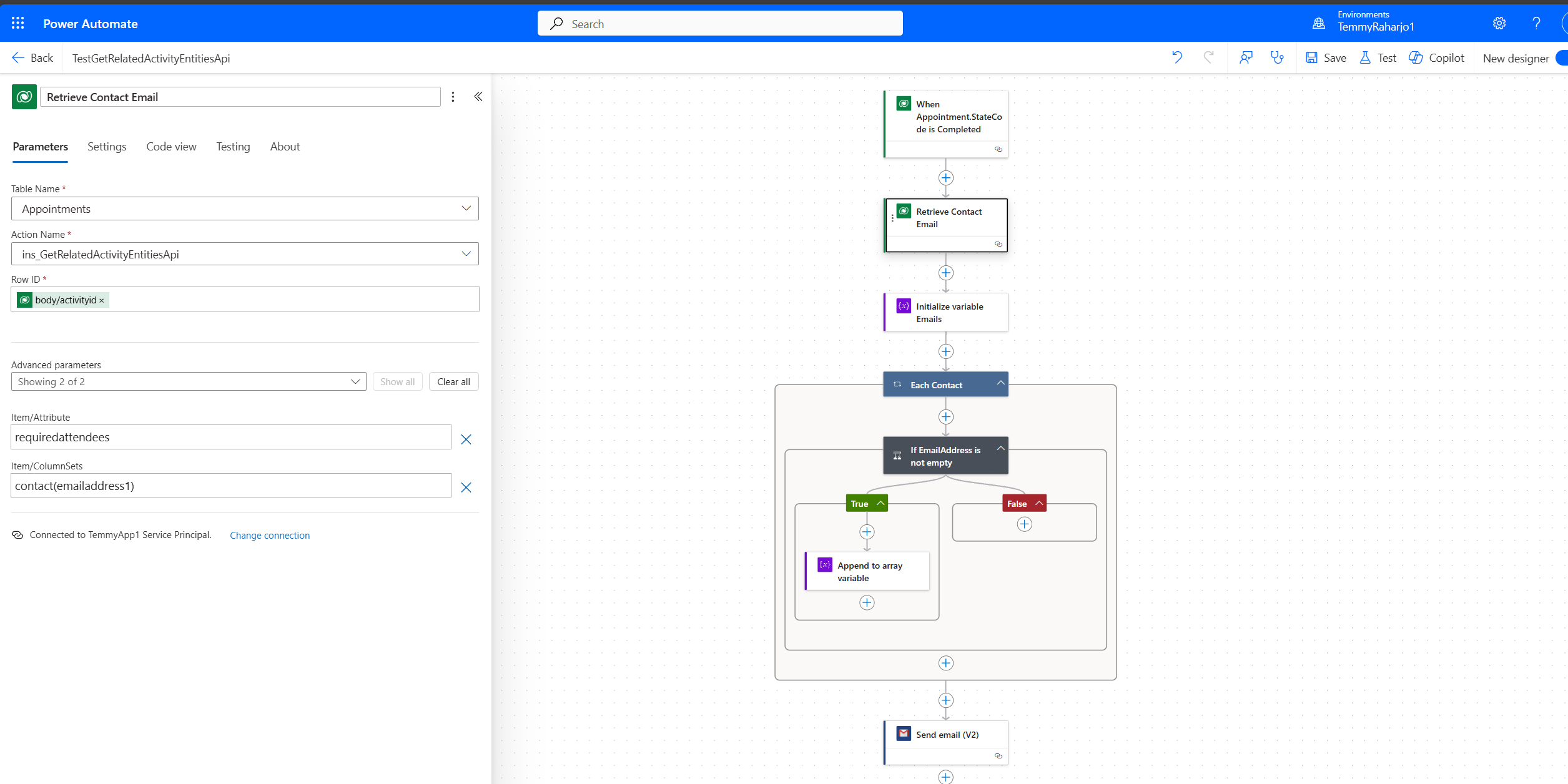1568x784 pixels.
Task: Collapse the True branch
Action: [880, 503]
